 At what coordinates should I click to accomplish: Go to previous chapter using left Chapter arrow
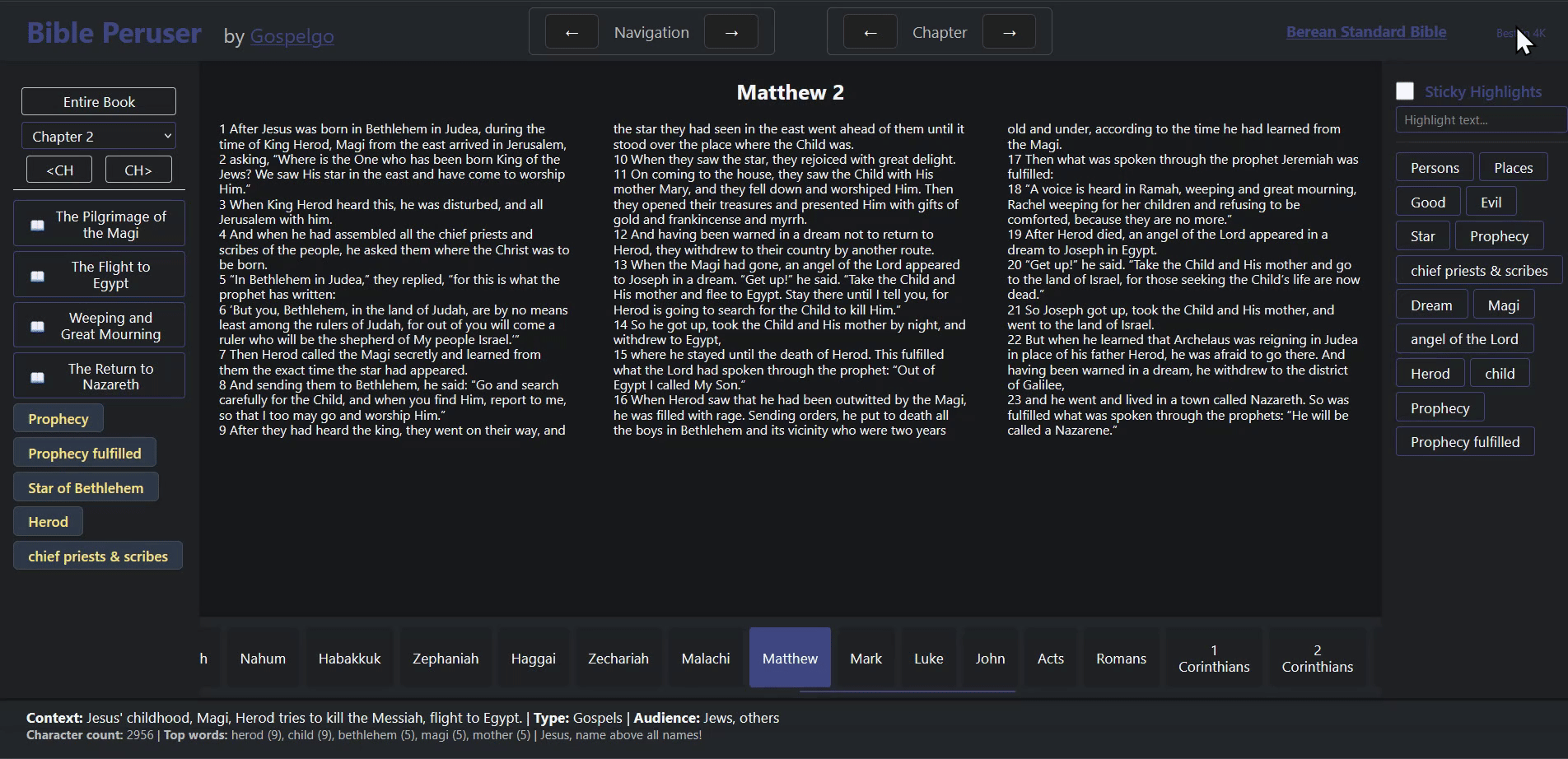[x=870, y=31]
